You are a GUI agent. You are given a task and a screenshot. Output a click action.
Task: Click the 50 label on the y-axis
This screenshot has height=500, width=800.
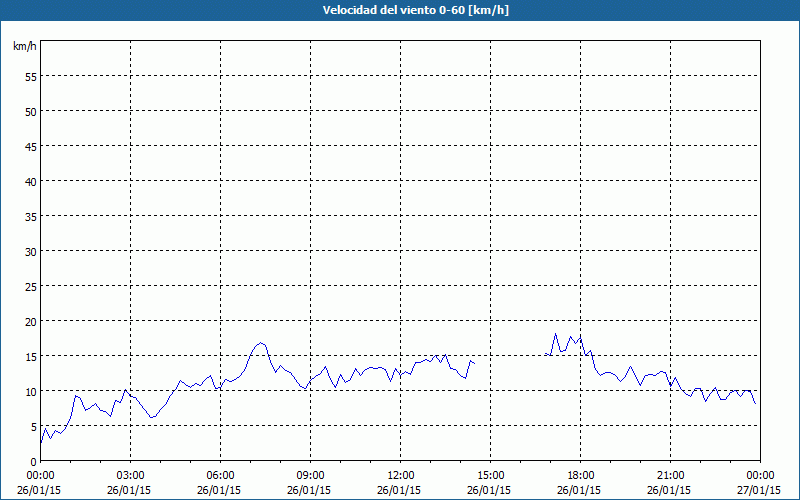tap(30, 111)
